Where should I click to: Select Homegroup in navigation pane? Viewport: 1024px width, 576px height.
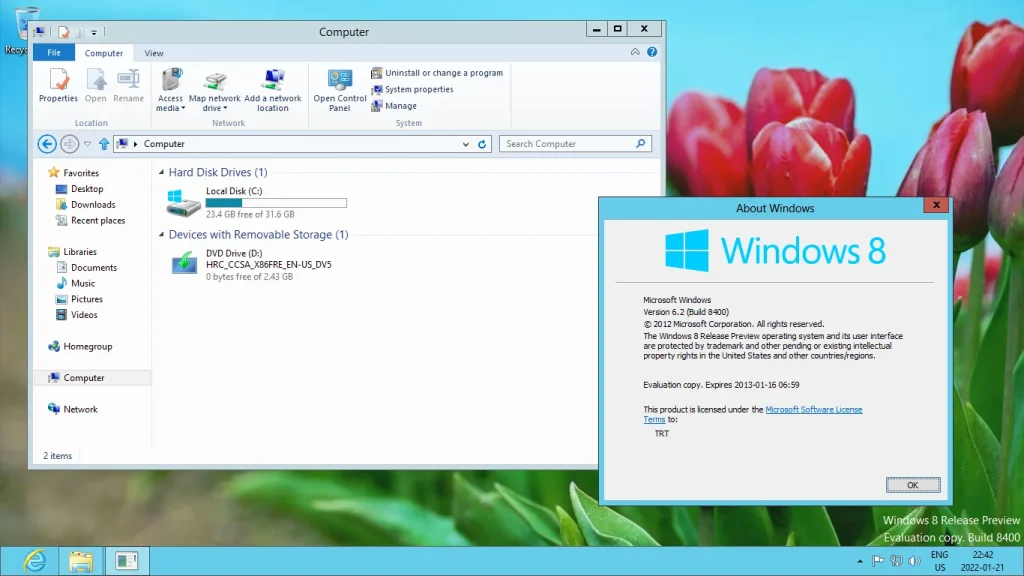click(x=80, y=346)
